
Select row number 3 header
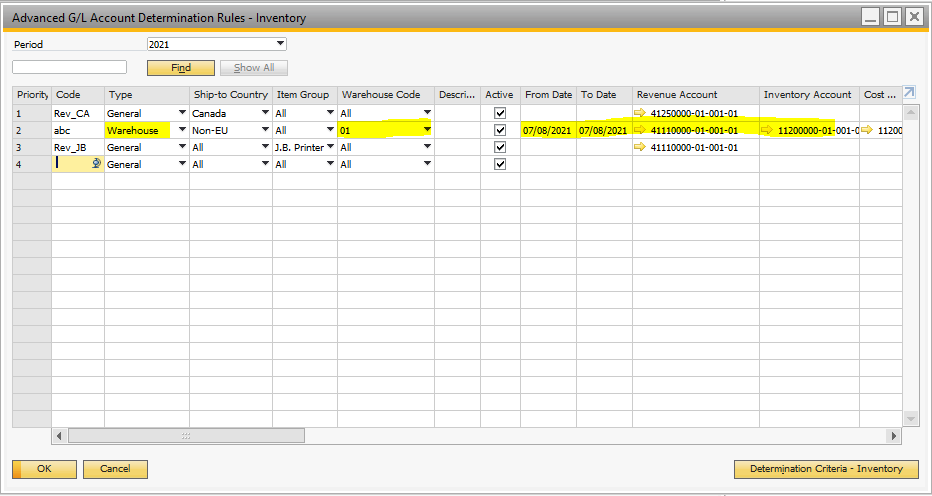tap(32, 147)
